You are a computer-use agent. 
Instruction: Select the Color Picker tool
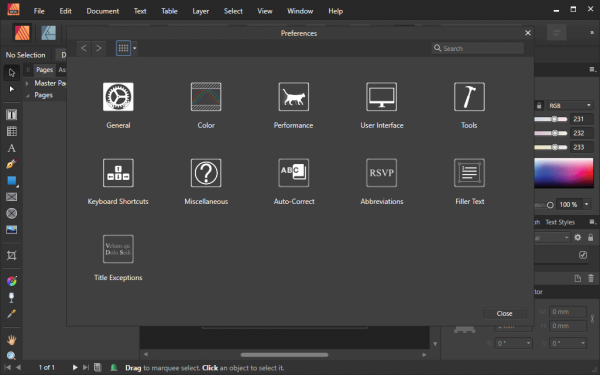(11, 314)
